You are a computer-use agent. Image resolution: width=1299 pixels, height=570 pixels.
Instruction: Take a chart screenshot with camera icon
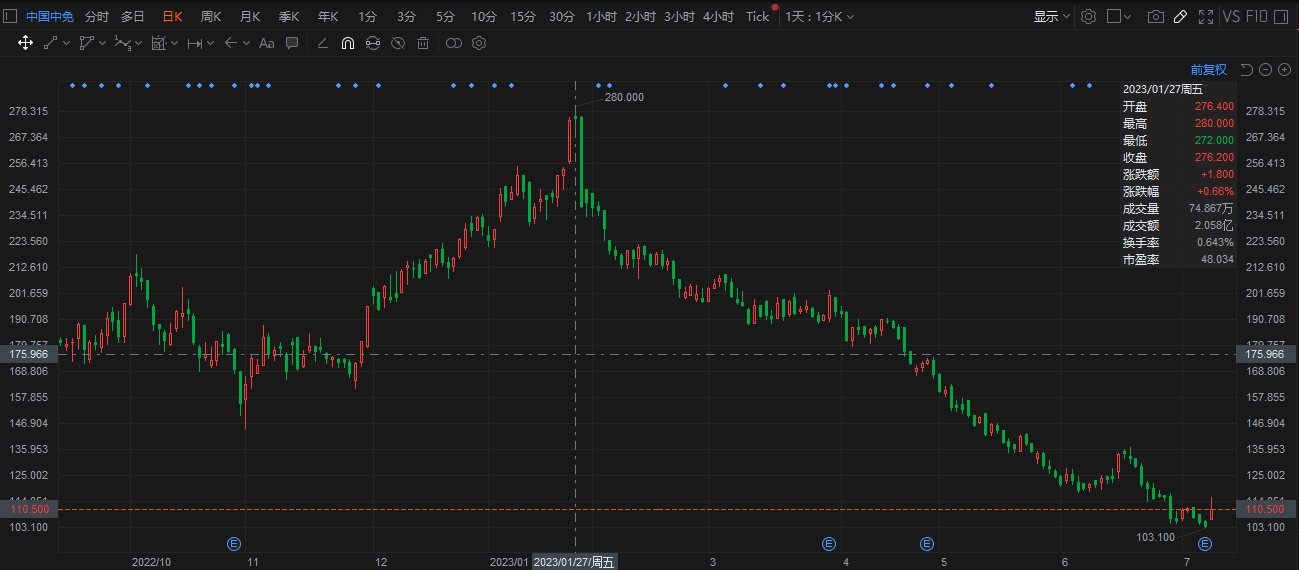point(1155,17)
